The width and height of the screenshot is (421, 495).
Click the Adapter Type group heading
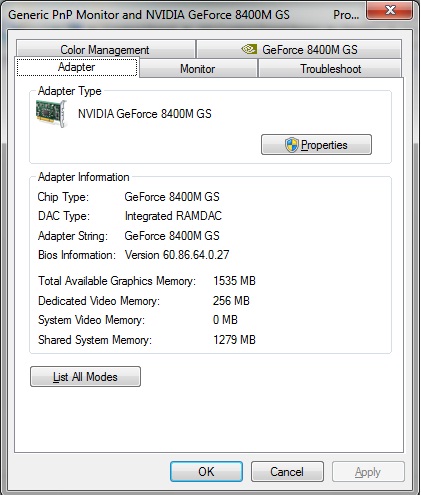70,91
